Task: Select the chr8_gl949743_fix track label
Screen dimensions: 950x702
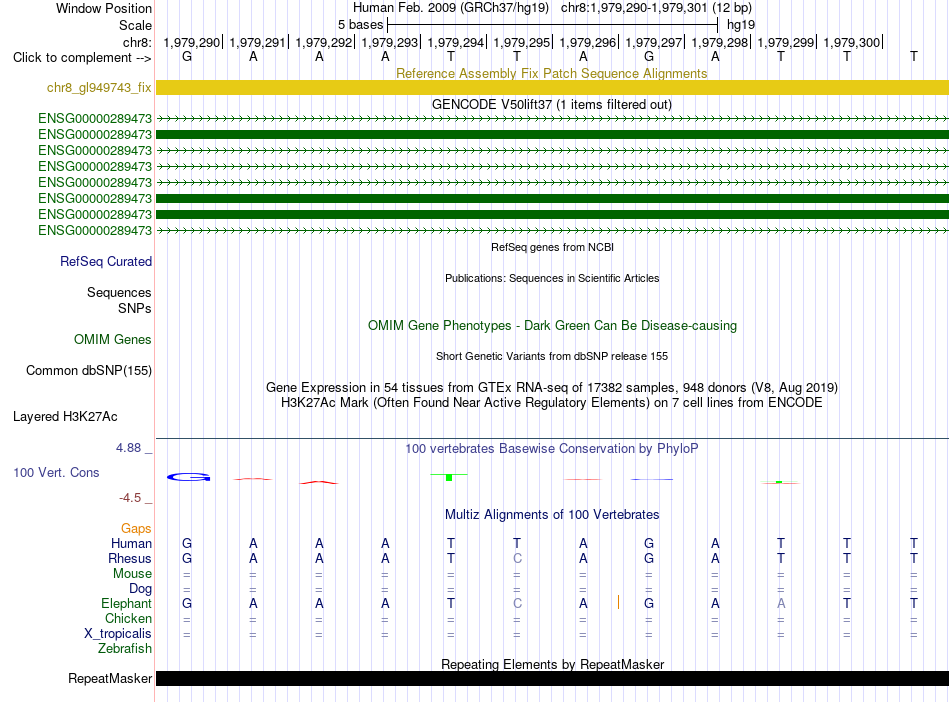Action: pyautogui.click(x=99, y=88)
